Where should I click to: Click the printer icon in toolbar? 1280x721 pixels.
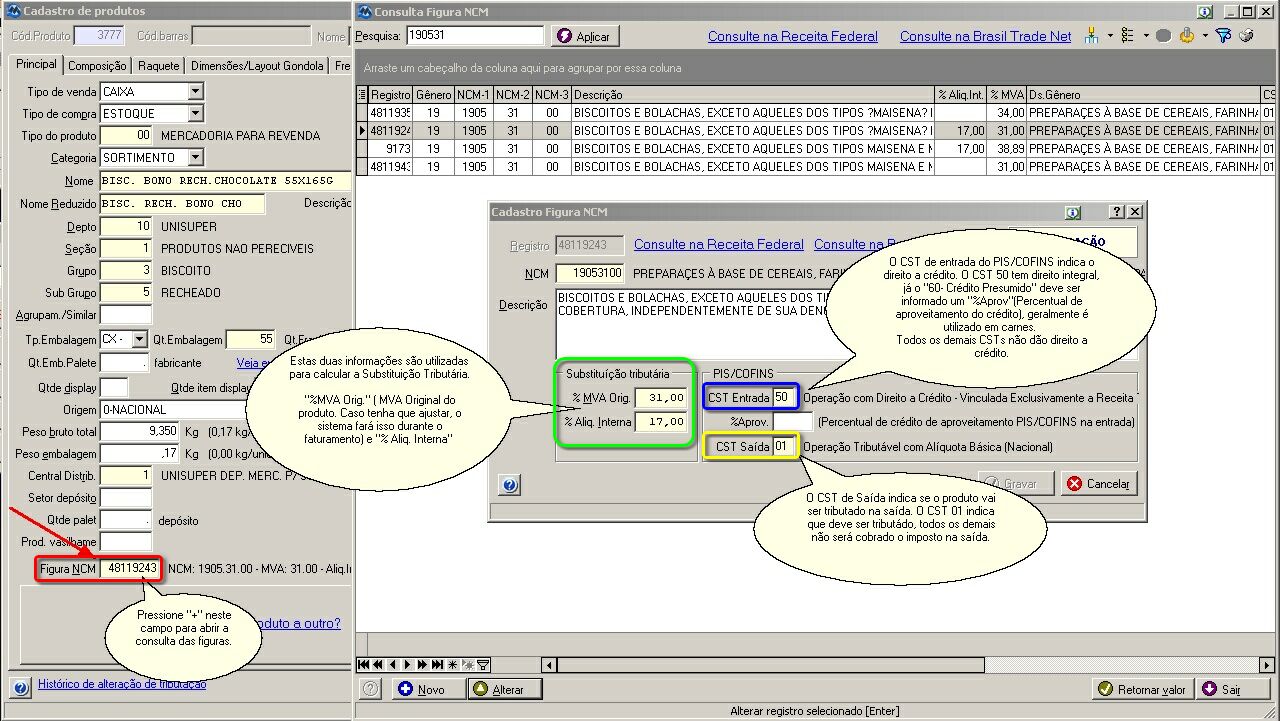1246,35
